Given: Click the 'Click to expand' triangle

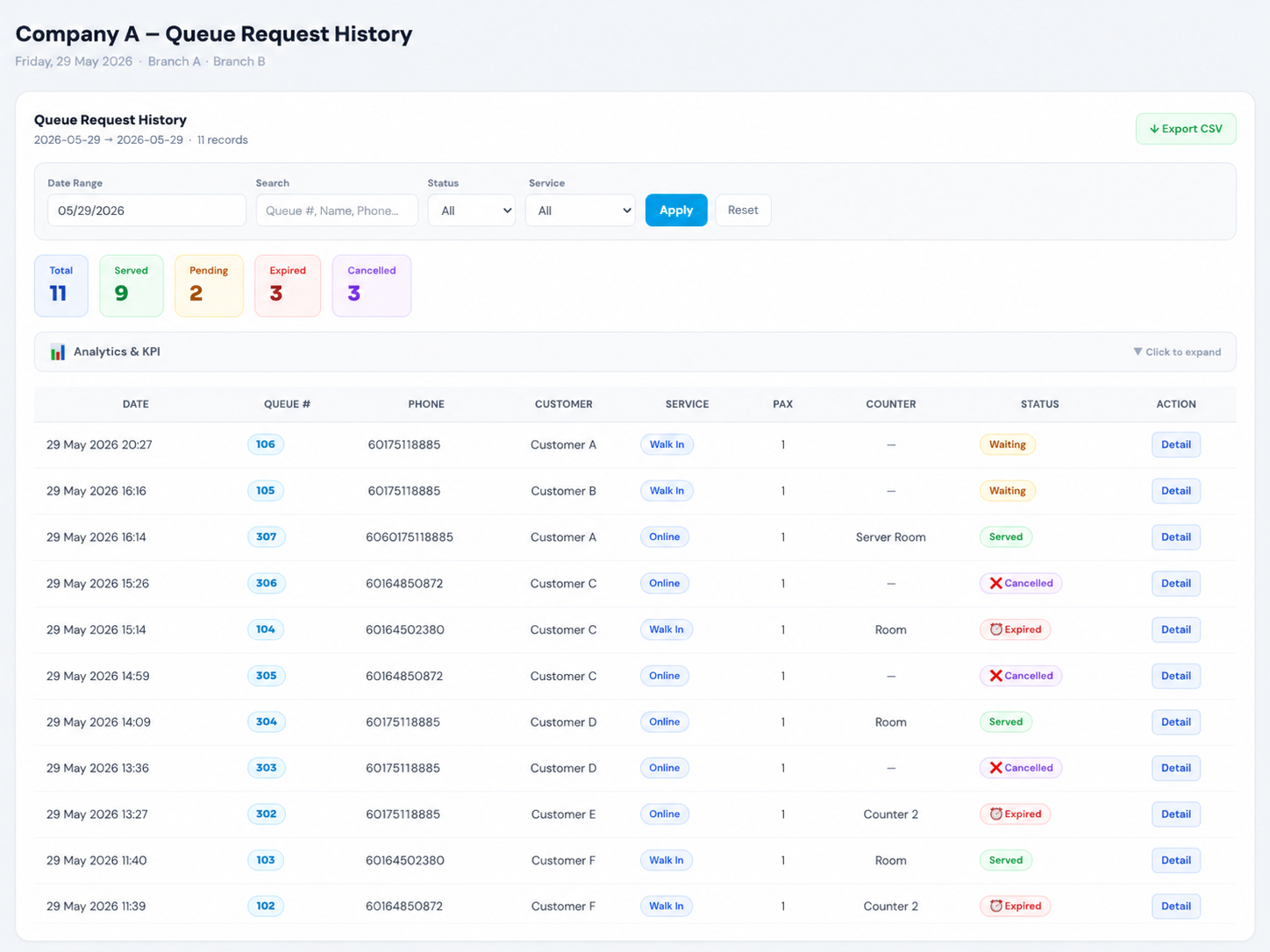Looking at the screenshot, I should [x=1138, y=352].
